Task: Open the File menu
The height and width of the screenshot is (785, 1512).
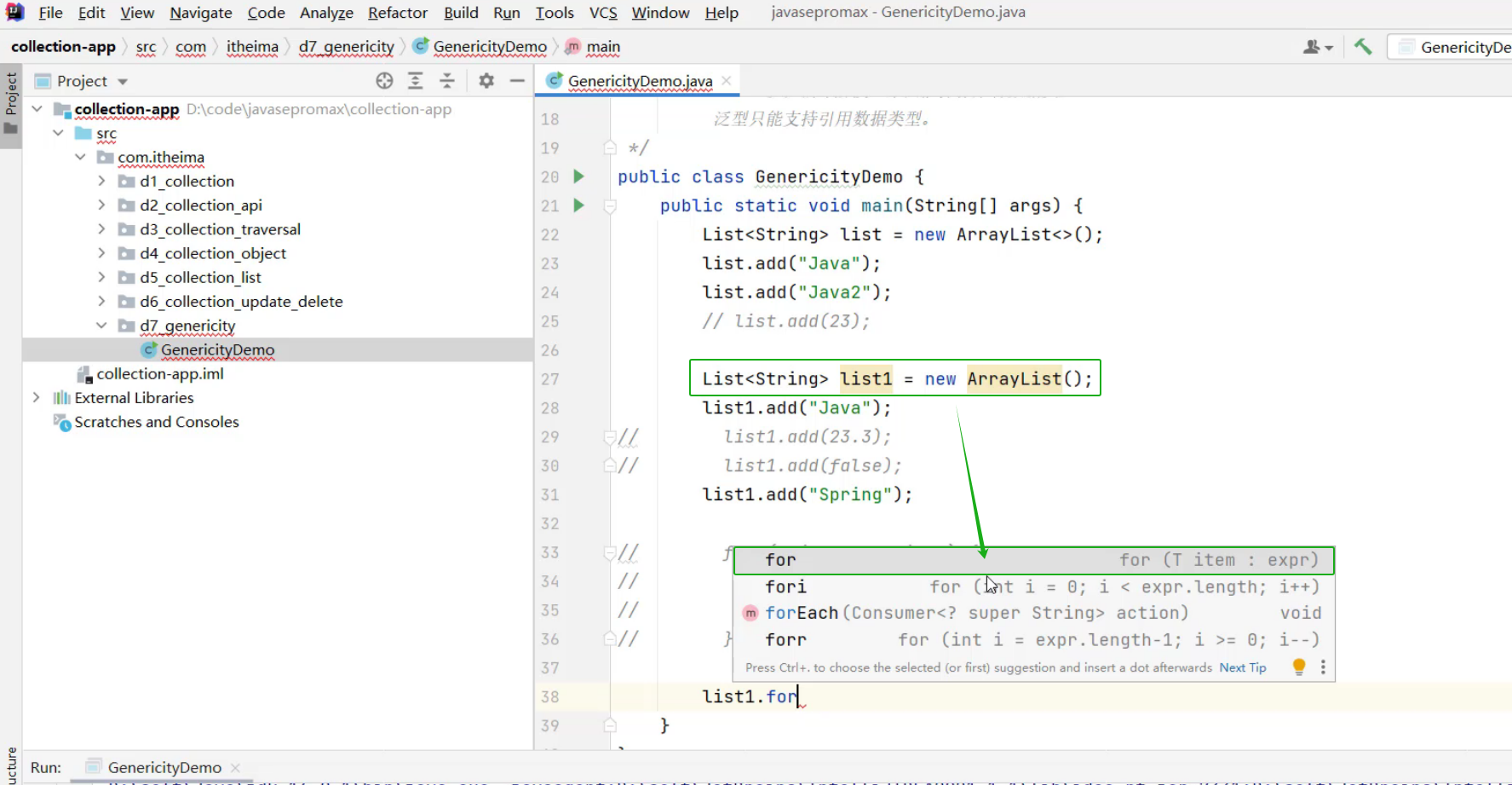Action: [x=50, y=13]
